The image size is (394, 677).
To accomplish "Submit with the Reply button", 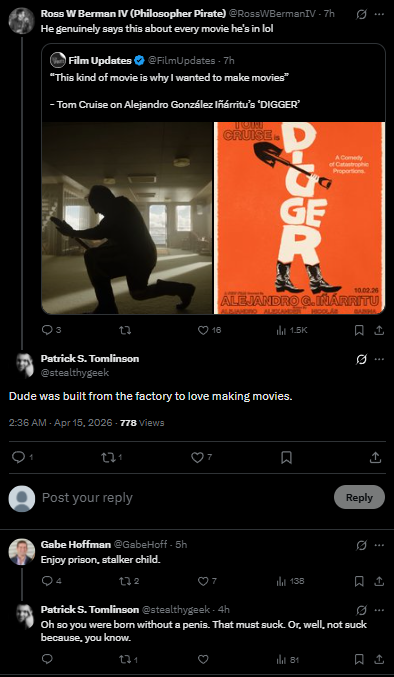I will (x=359, y=497).
